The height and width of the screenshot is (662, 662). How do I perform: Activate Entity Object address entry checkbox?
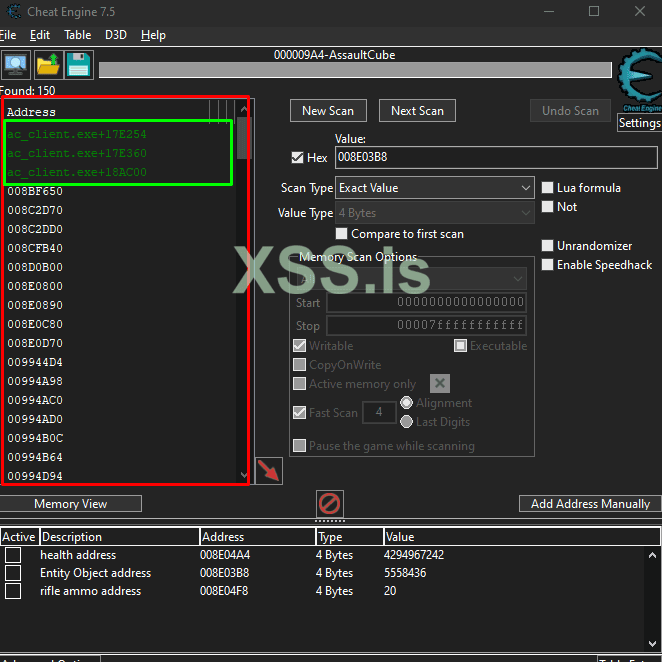pyautogui.click(x=13, y=573)
